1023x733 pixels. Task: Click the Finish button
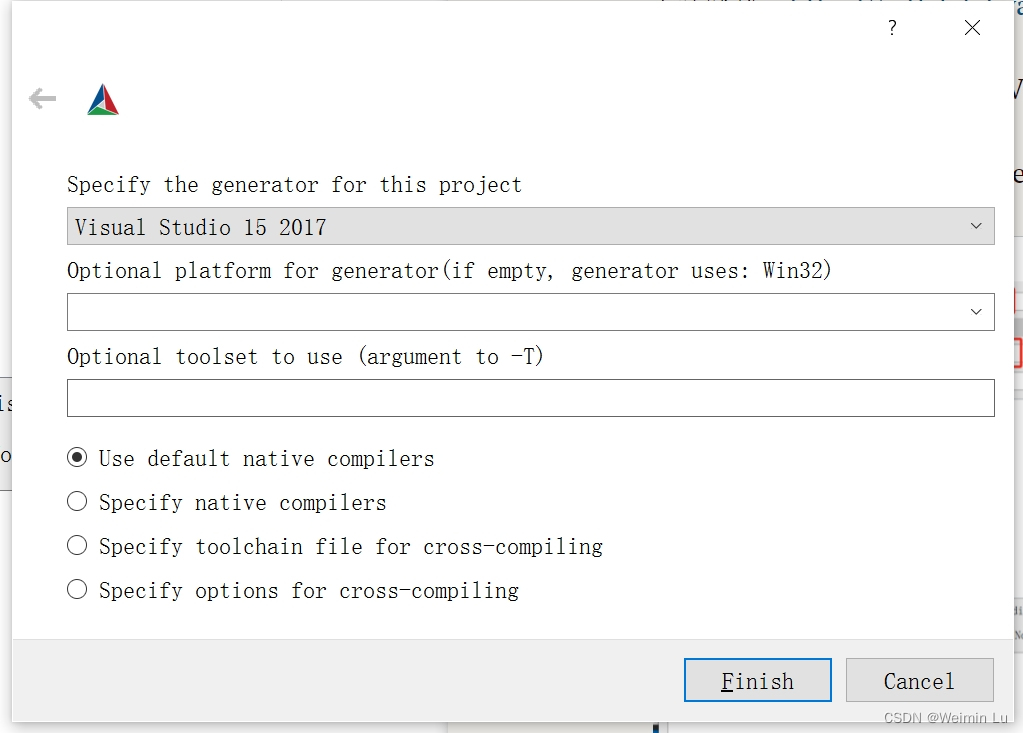point(757,680)
